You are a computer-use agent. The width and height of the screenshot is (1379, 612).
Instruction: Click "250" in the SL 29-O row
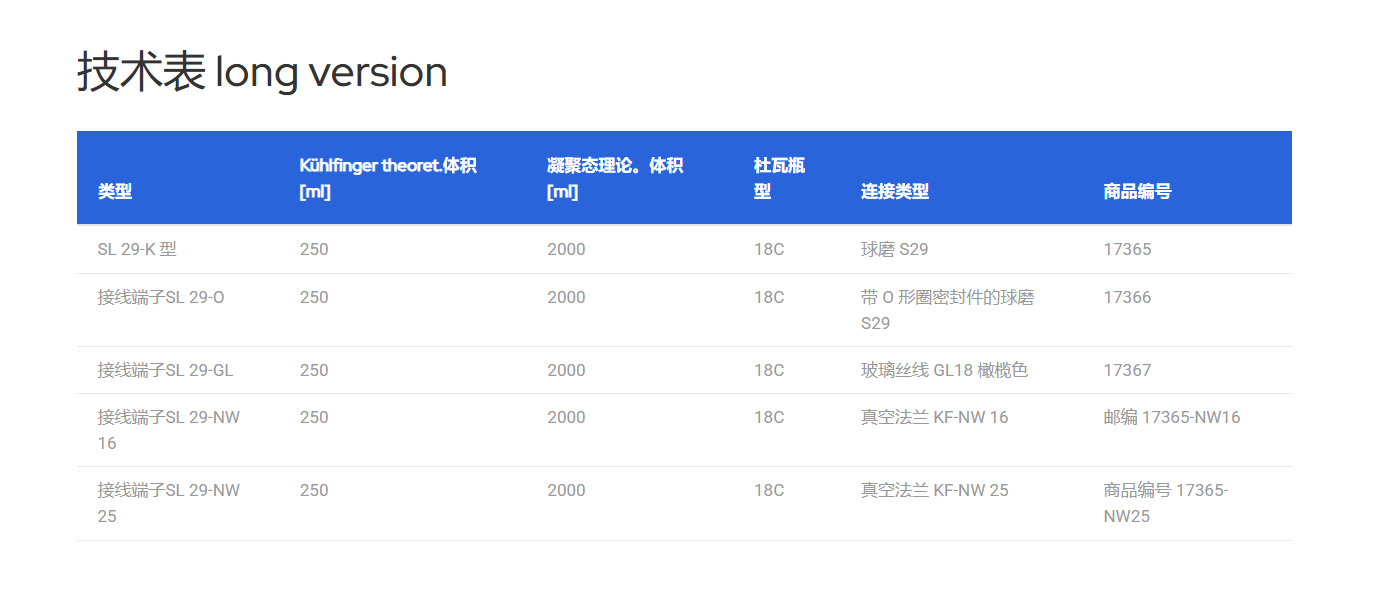(314, 297)
